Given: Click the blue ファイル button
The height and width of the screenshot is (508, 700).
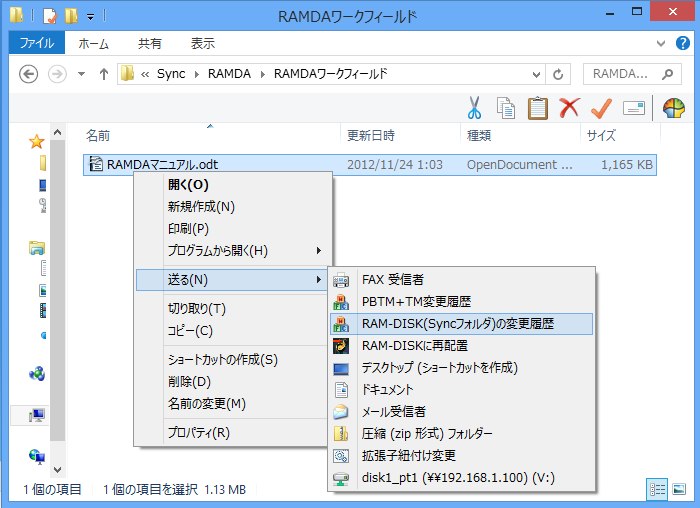Looking at the screenshot, I should click(37, 43).
